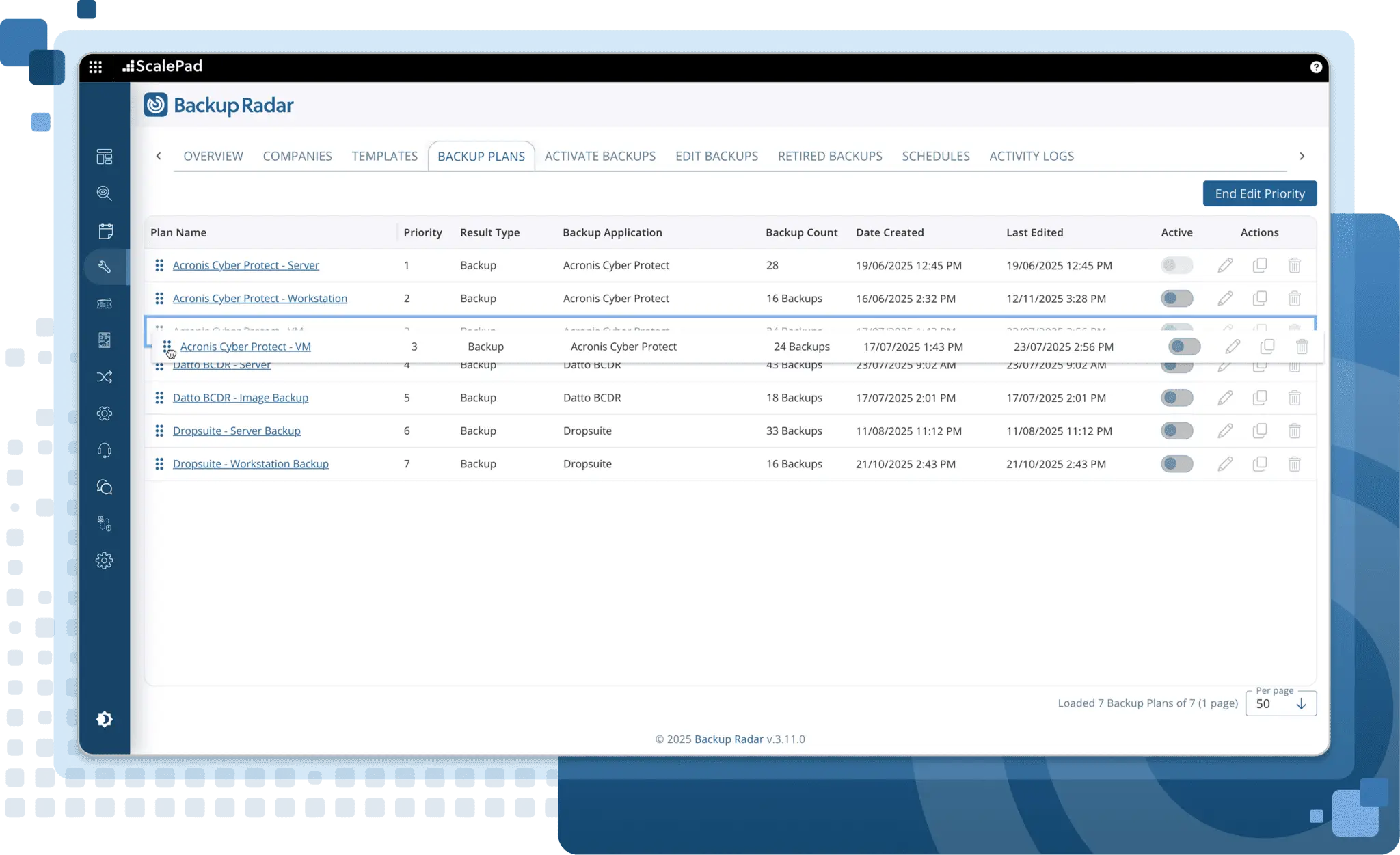
Task: Toggle Active switch for Acronis Cyber Protect - Server
Action: [1176, 265]
